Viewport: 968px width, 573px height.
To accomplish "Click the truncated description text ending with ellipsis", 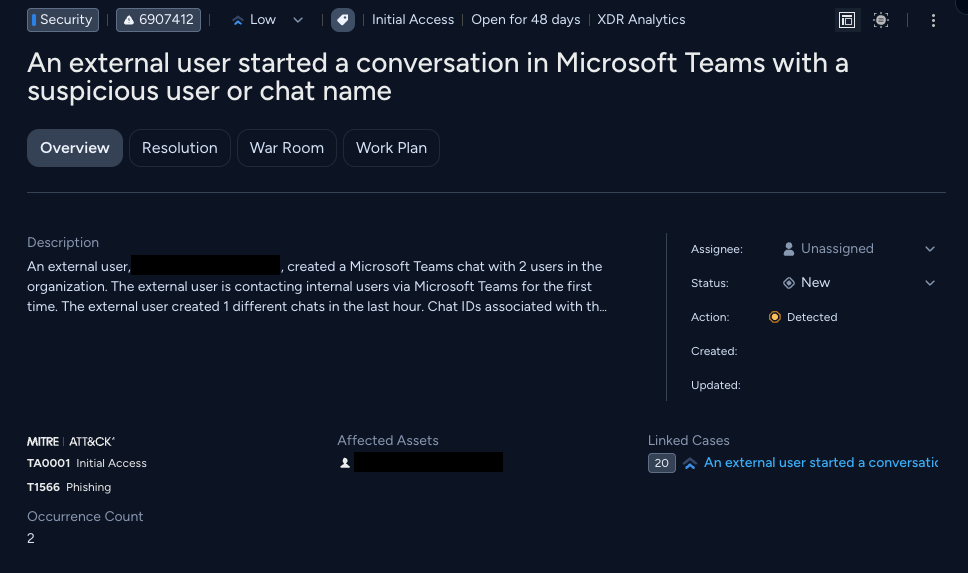I will tap(317, 286).
